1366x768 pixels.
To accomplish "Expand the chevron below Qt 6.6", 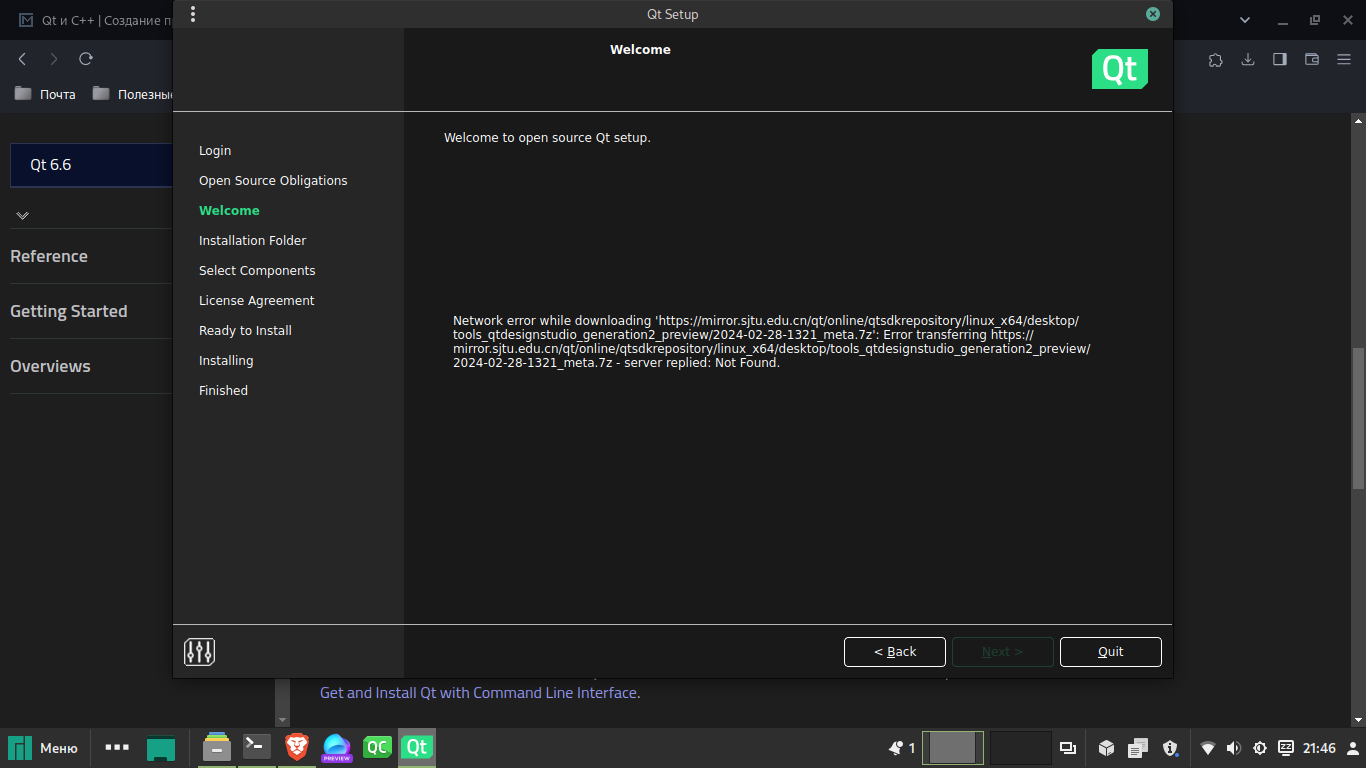I will (x=23, y=215).
